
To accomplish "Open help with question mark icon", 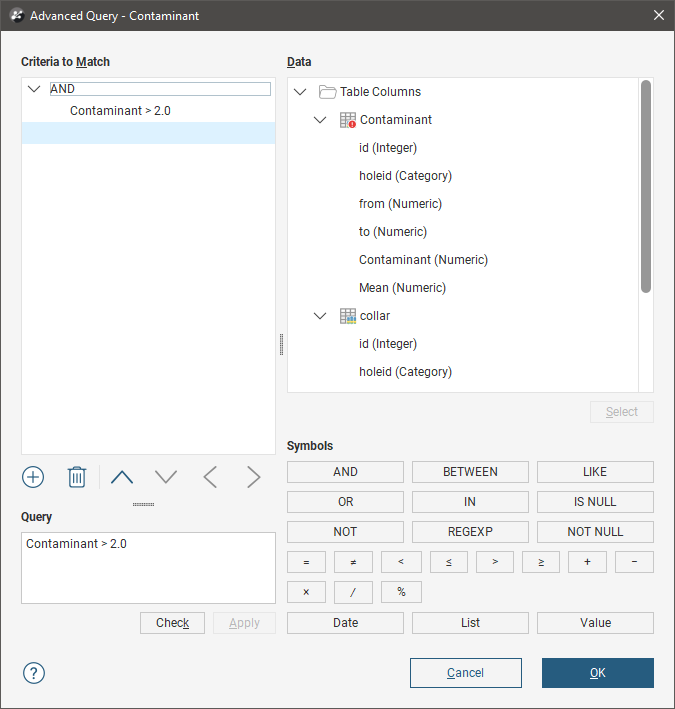I will (34, 673).
